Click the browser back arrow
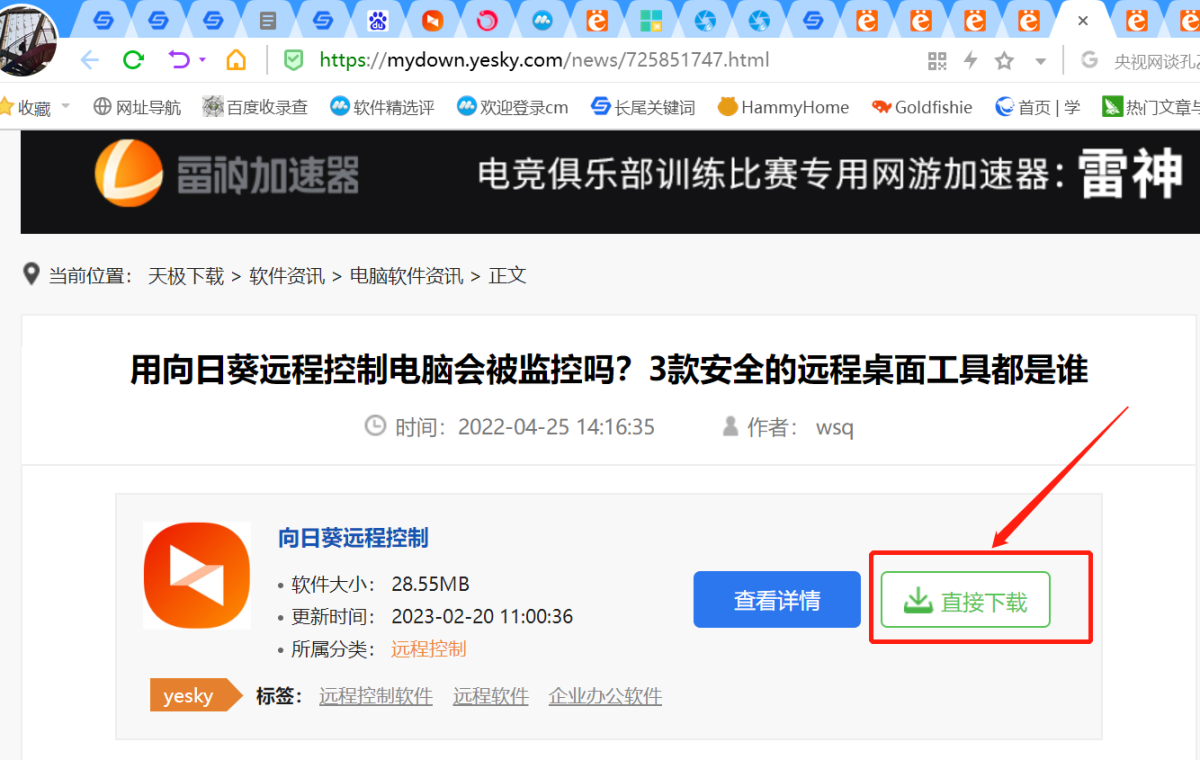 pyautogui.click(x=90, y=60)
